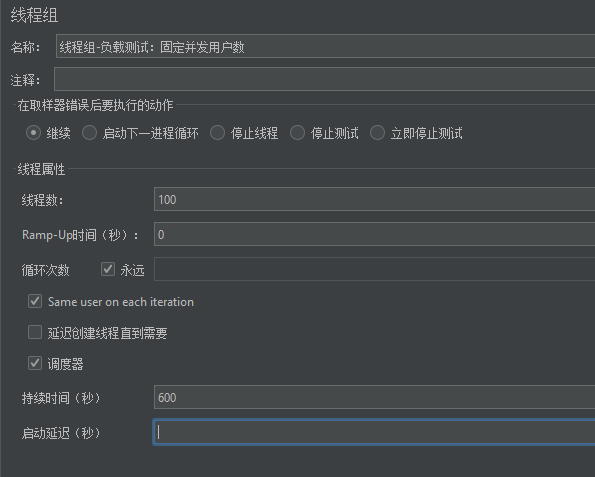The height and width of the screenshot is (477, 595).
Task: Click the 线程组 panel title
Action: coord(34,16)
